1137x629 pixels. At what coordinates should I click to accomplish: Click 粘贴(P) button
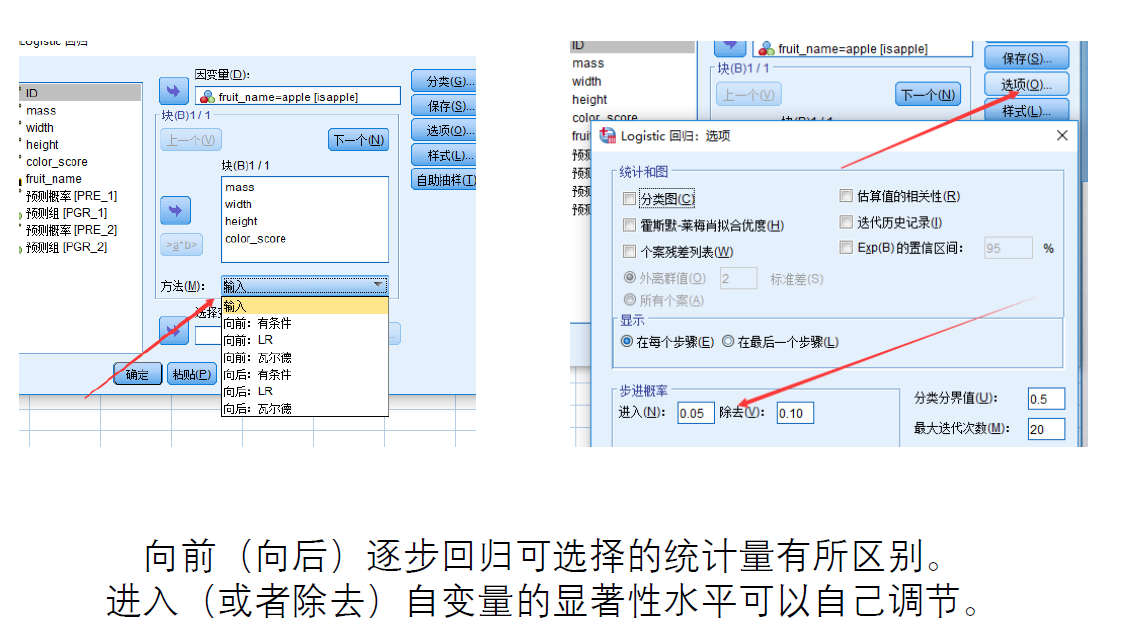[x=192, y=374]
